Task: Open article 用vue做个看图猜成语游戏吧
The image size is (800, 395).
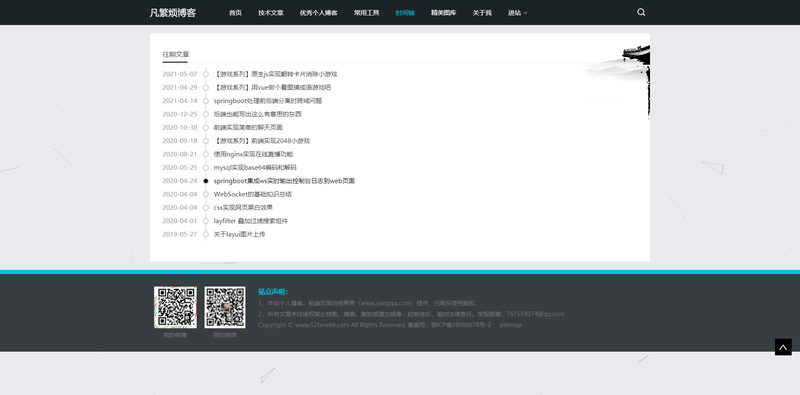Action: [272, 87]
